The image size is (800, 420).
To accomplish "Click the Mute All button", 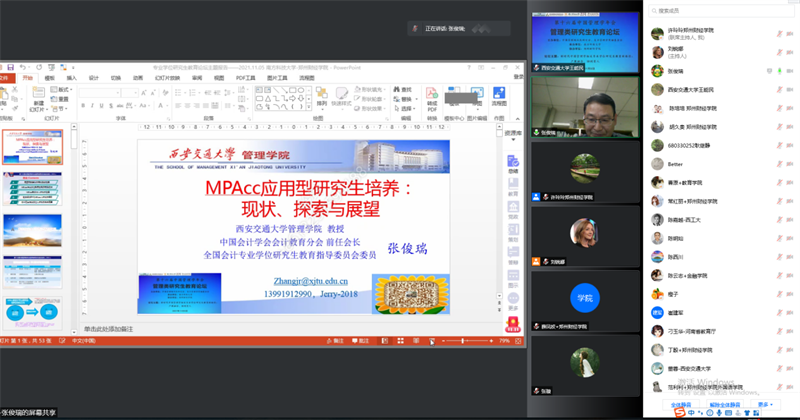I will pyautogui.click(x=680, y=405).
